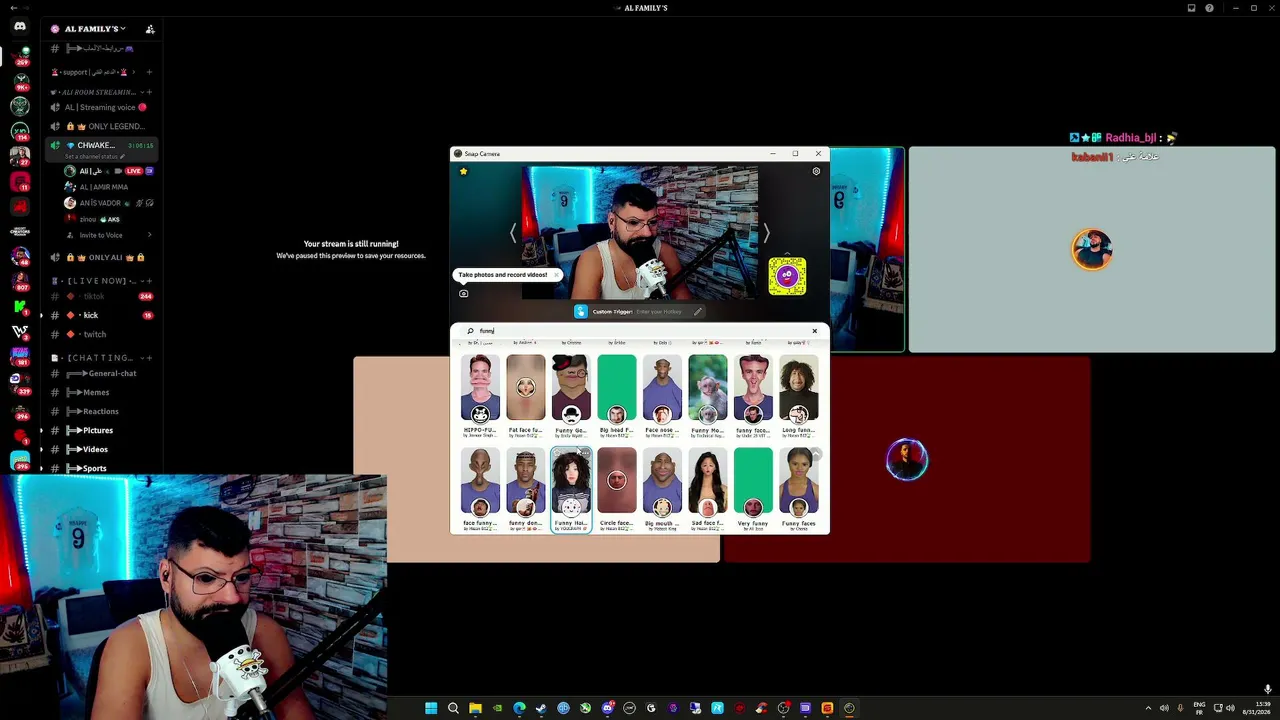Click Invite to Voice
The height and width of the screenshot is (720, 1280).
[102, 235]
